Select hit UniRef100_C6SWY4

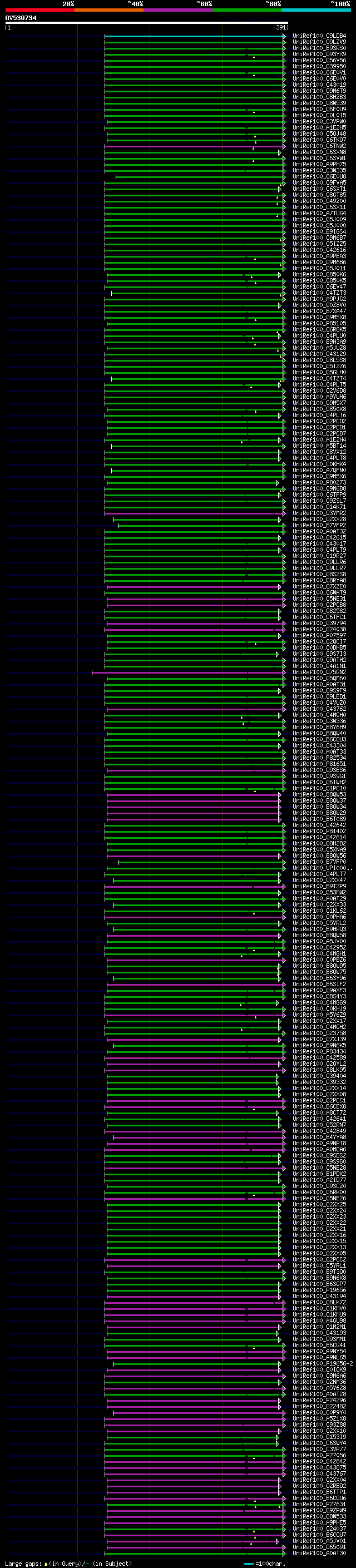coord(319,1443)
